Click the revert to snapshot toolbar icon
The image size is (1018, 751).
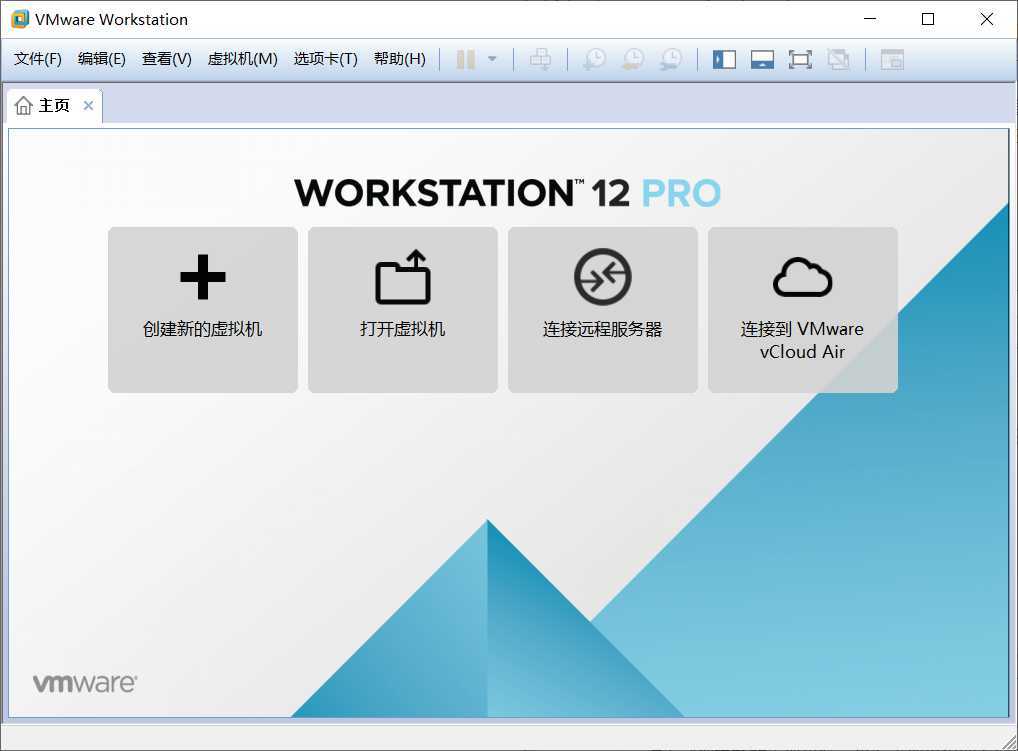(x=632, y=60)
